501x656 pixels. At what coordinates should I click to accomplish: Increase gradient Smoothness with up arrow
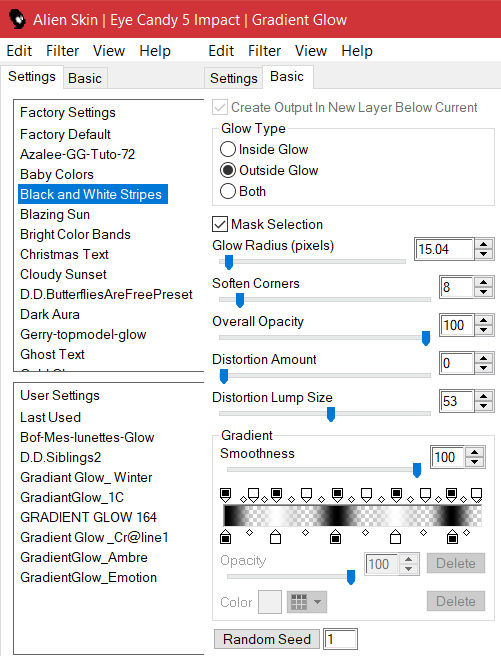(474, 452)
